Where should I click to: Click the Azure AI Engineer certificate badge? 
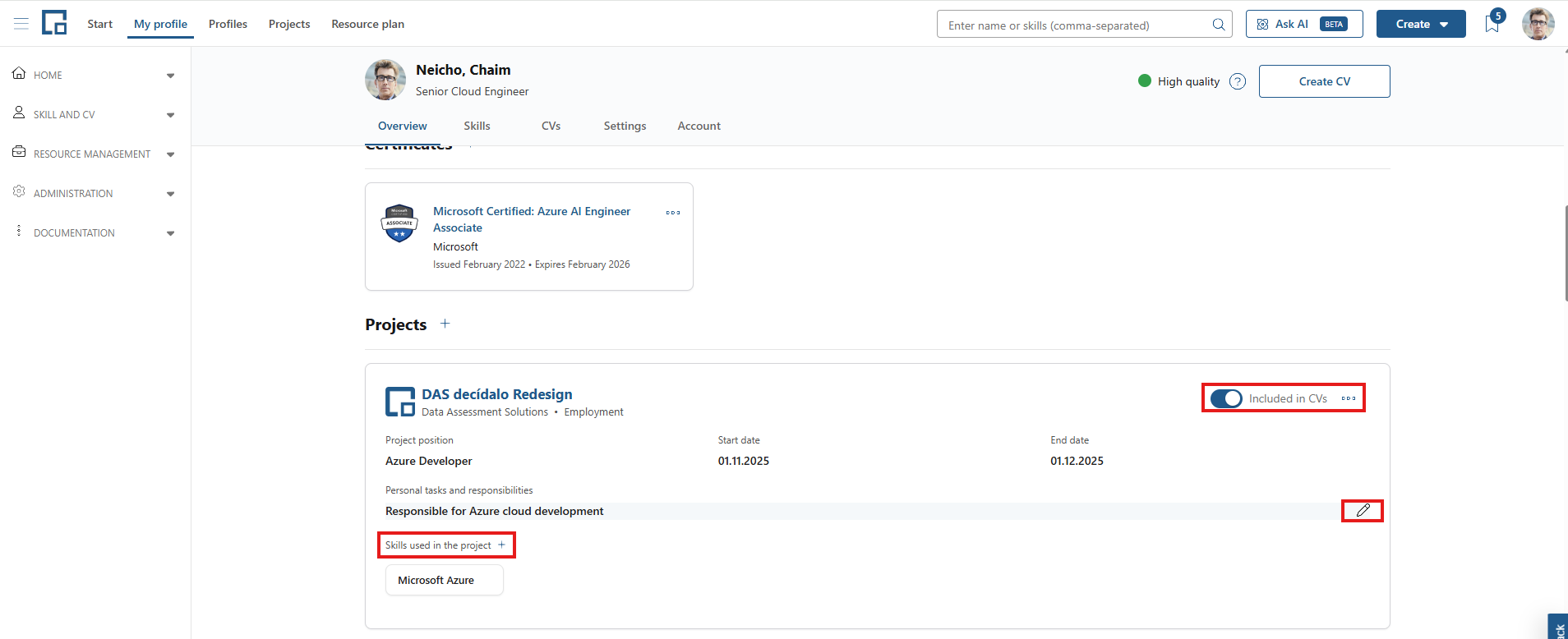(x=399, y=223)
